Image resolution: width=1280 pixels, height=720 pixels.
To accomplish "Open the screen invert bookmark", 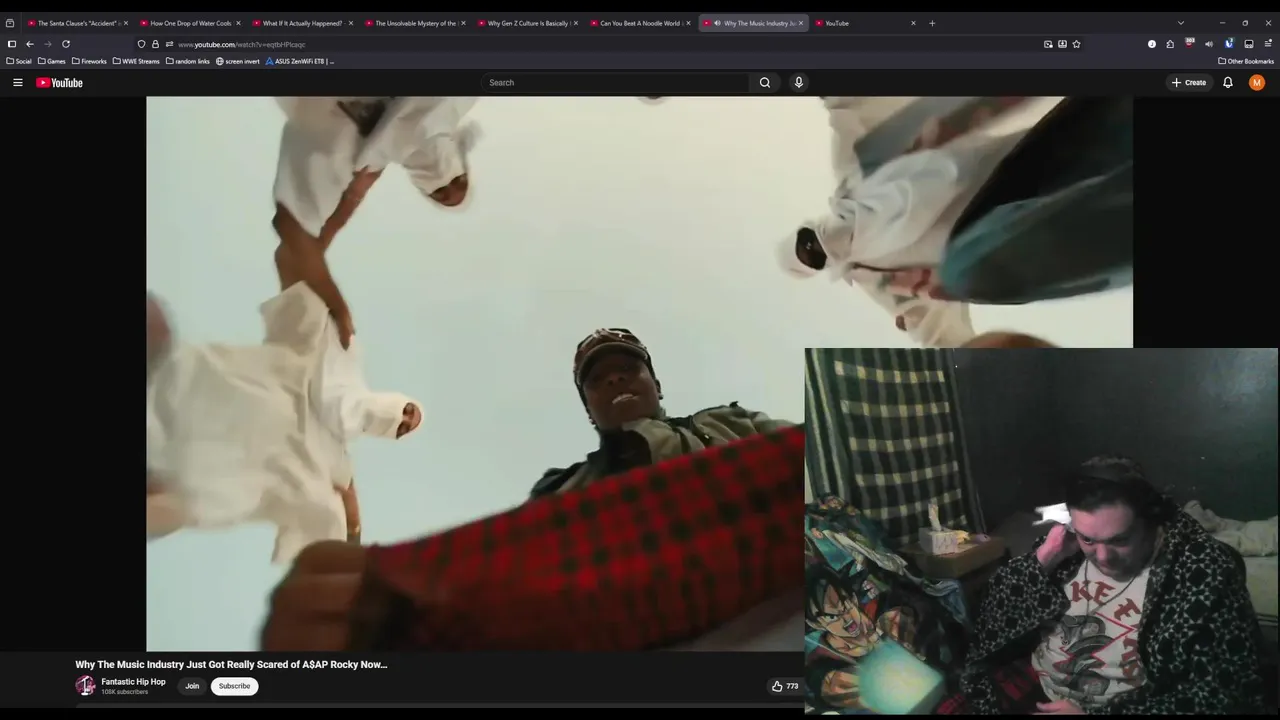I will 238,61.
